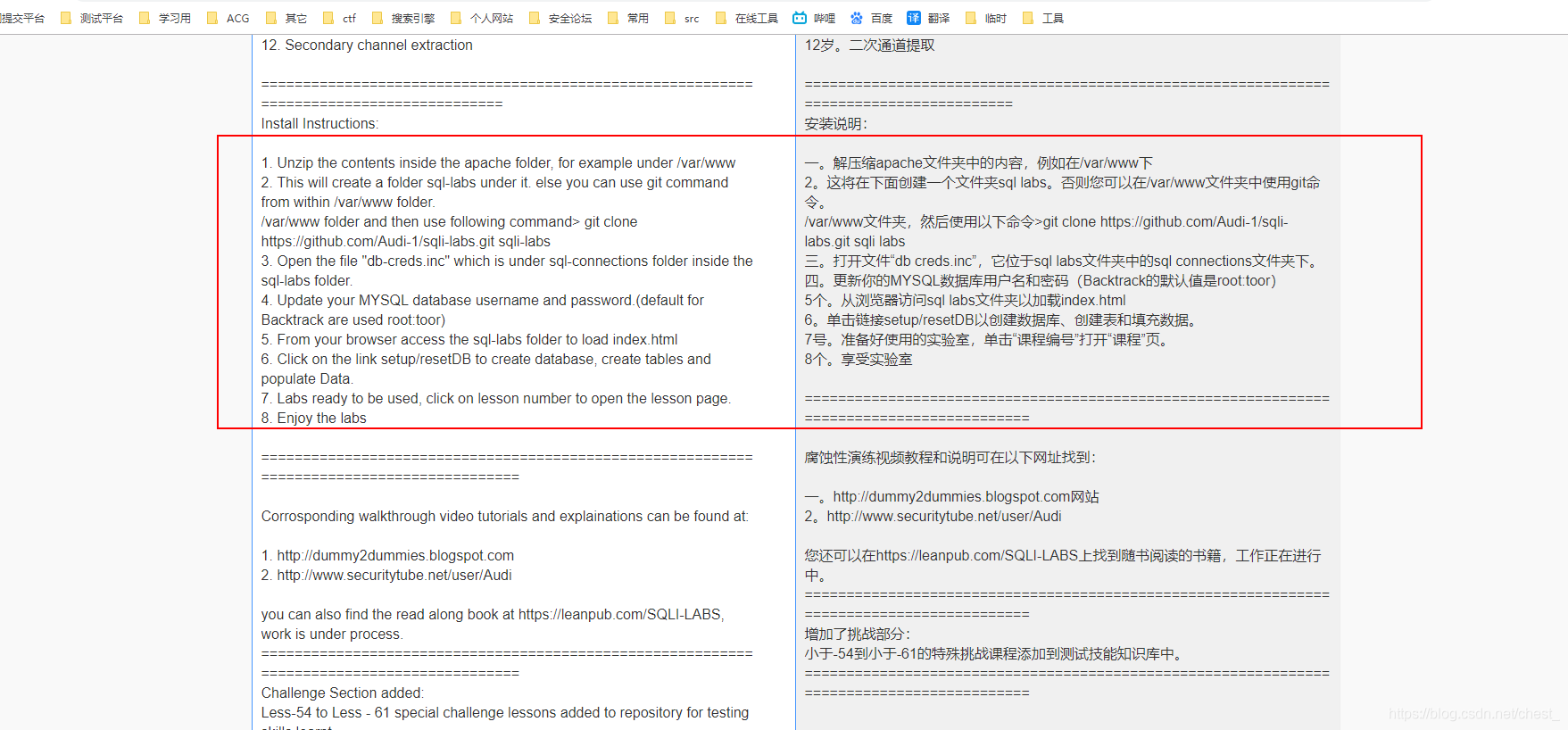Click the line '8. Enjoy the labs'
Image resolution: width=1568 pixels, height=730 pixels.
coord(313,418)
